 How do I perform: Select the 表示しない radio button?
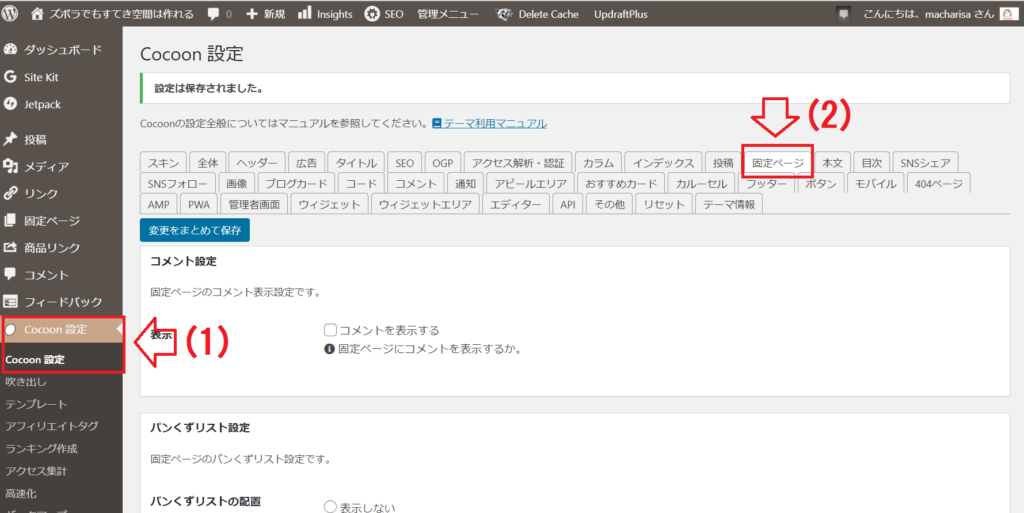(330, 507)
